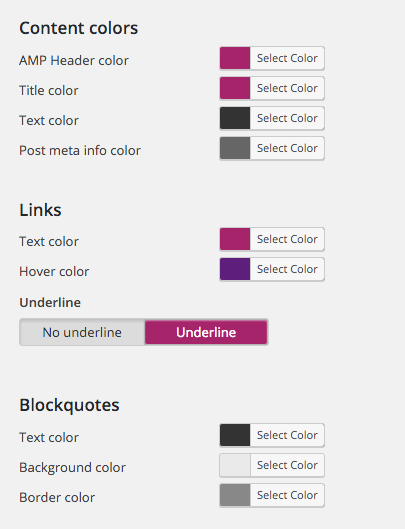Click the Blockquotes Border color gray swatch
The width and height of the screenshot is (405, 529).
click(x=235, y=495)
